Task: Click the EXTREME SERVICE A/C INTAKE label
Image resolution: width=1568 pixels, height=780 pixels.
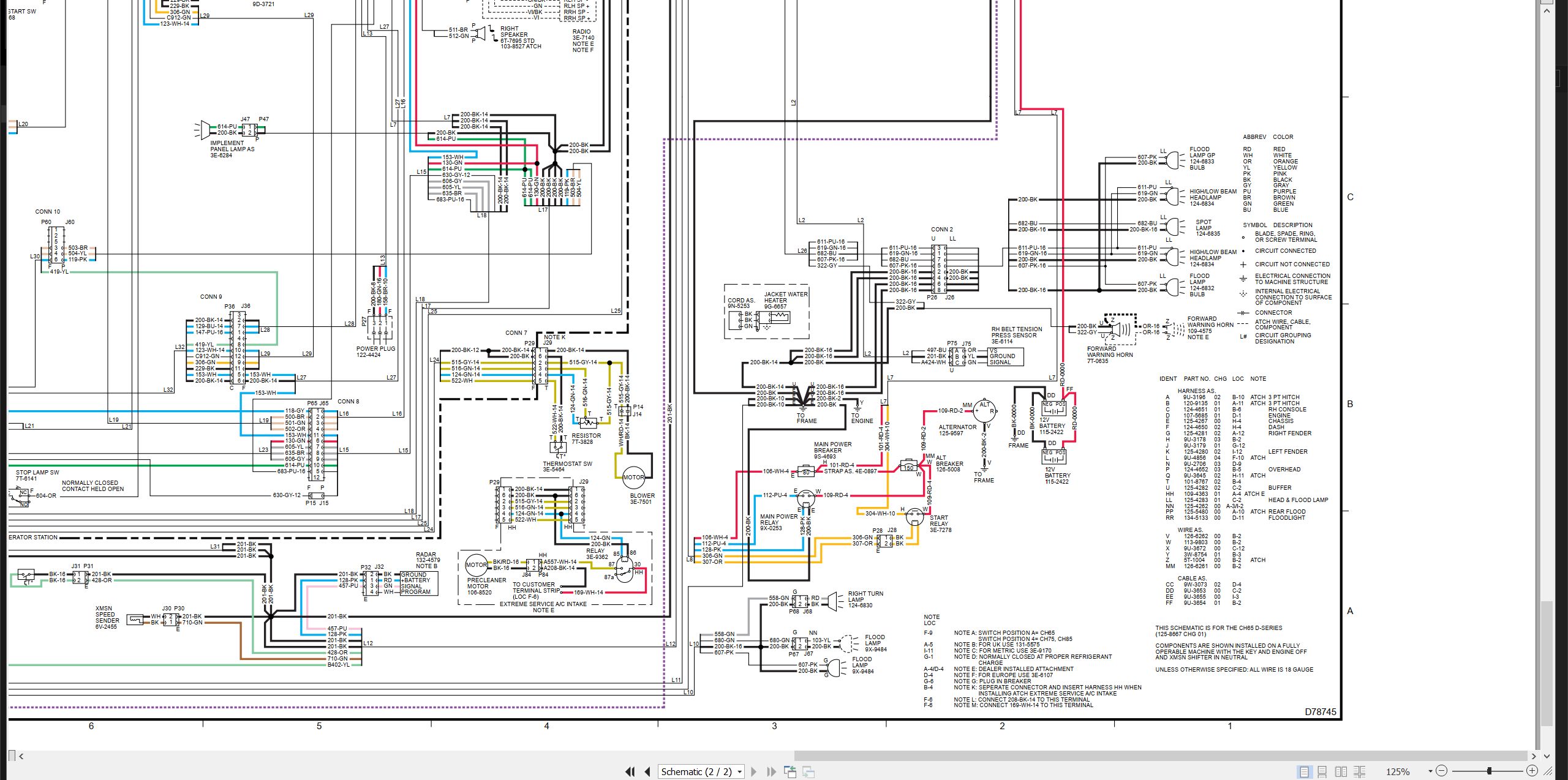Action: (543, 604)
